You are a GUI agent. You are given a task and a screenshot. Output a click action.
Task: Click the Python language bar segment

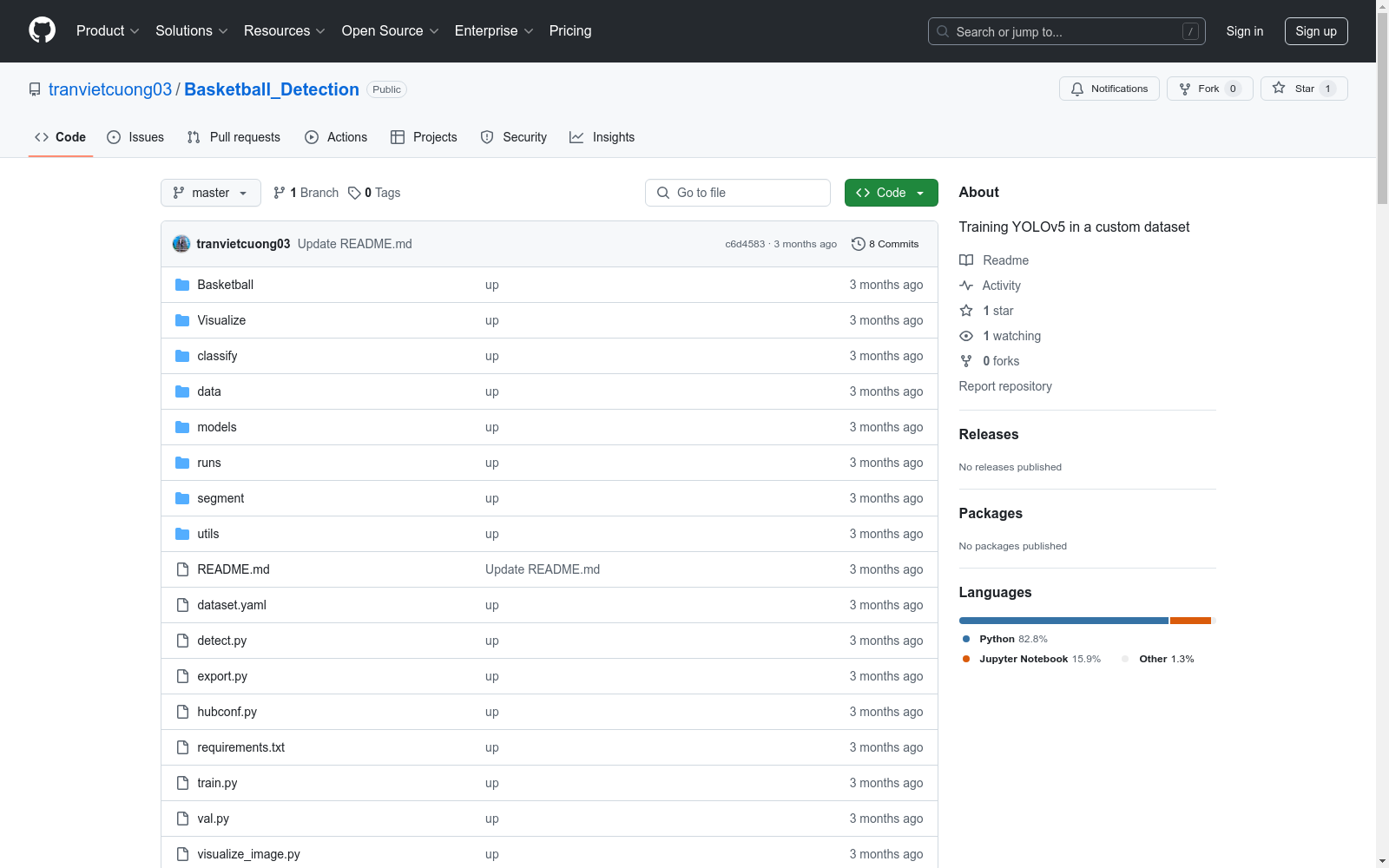point(1063,621)
